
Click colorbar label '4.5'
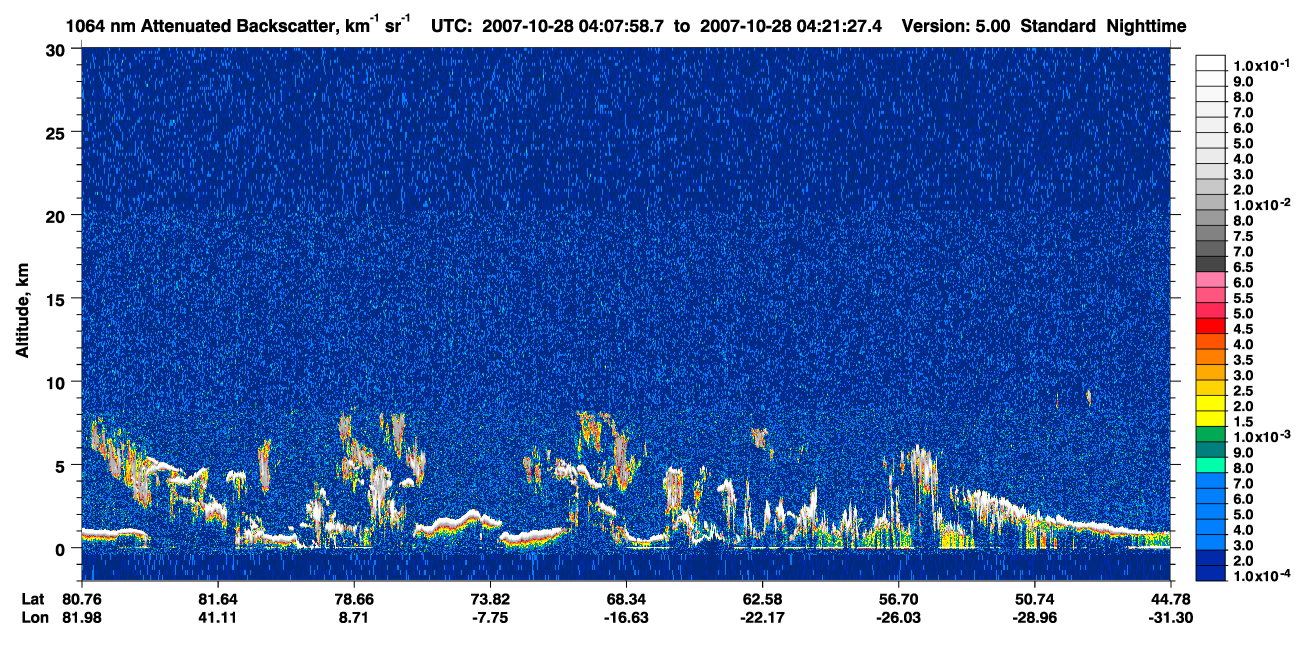pos(1243,328)
